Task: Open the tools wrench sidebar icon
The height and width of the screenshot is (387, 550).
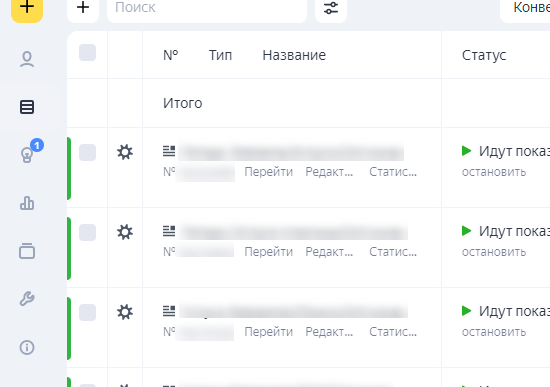Action: pyautogui.click(x=27, y=299)
